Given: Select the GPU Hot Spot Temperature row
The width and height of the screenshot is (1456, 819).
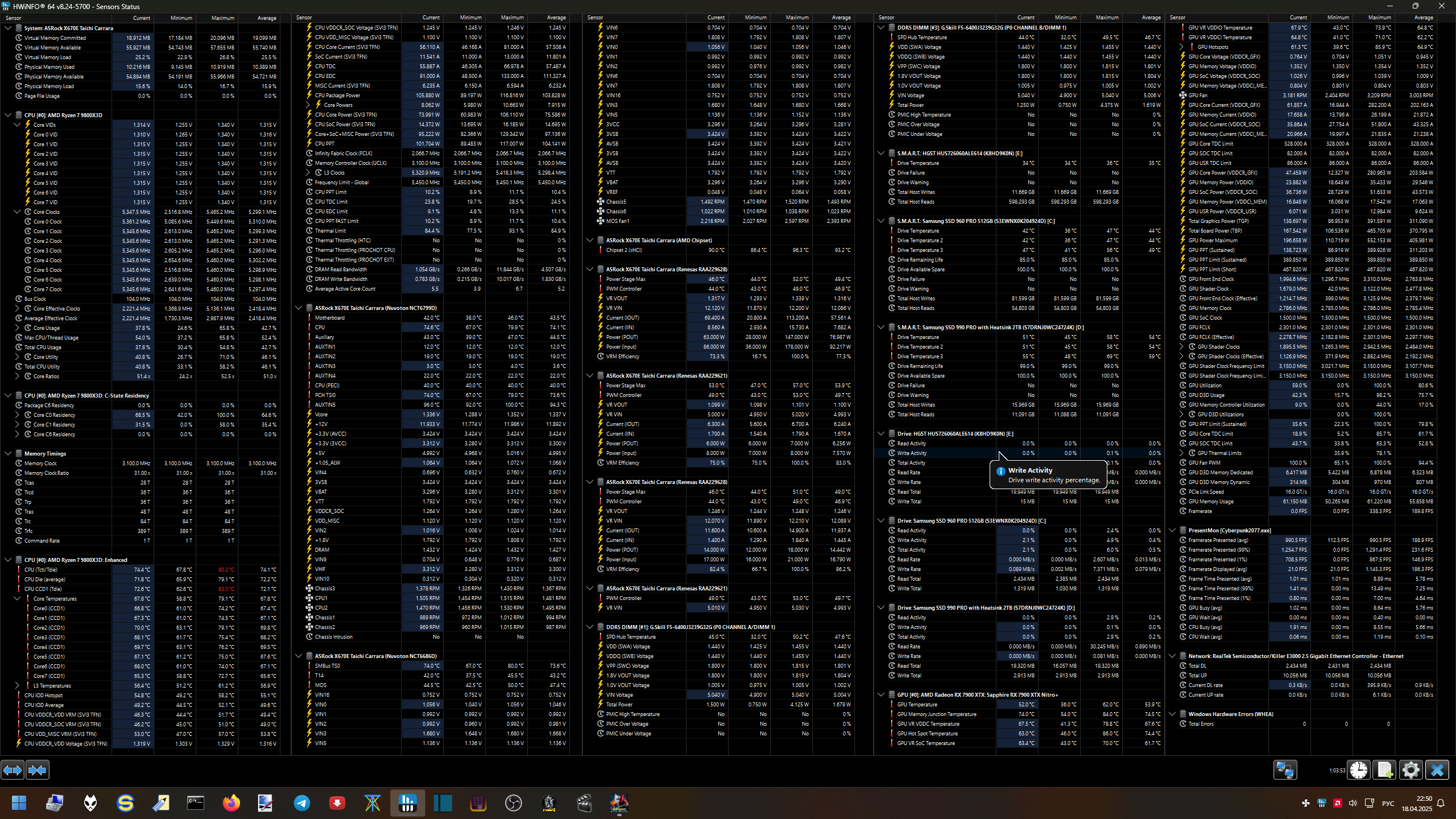Looking at the screenshot, I should (927, 734).
